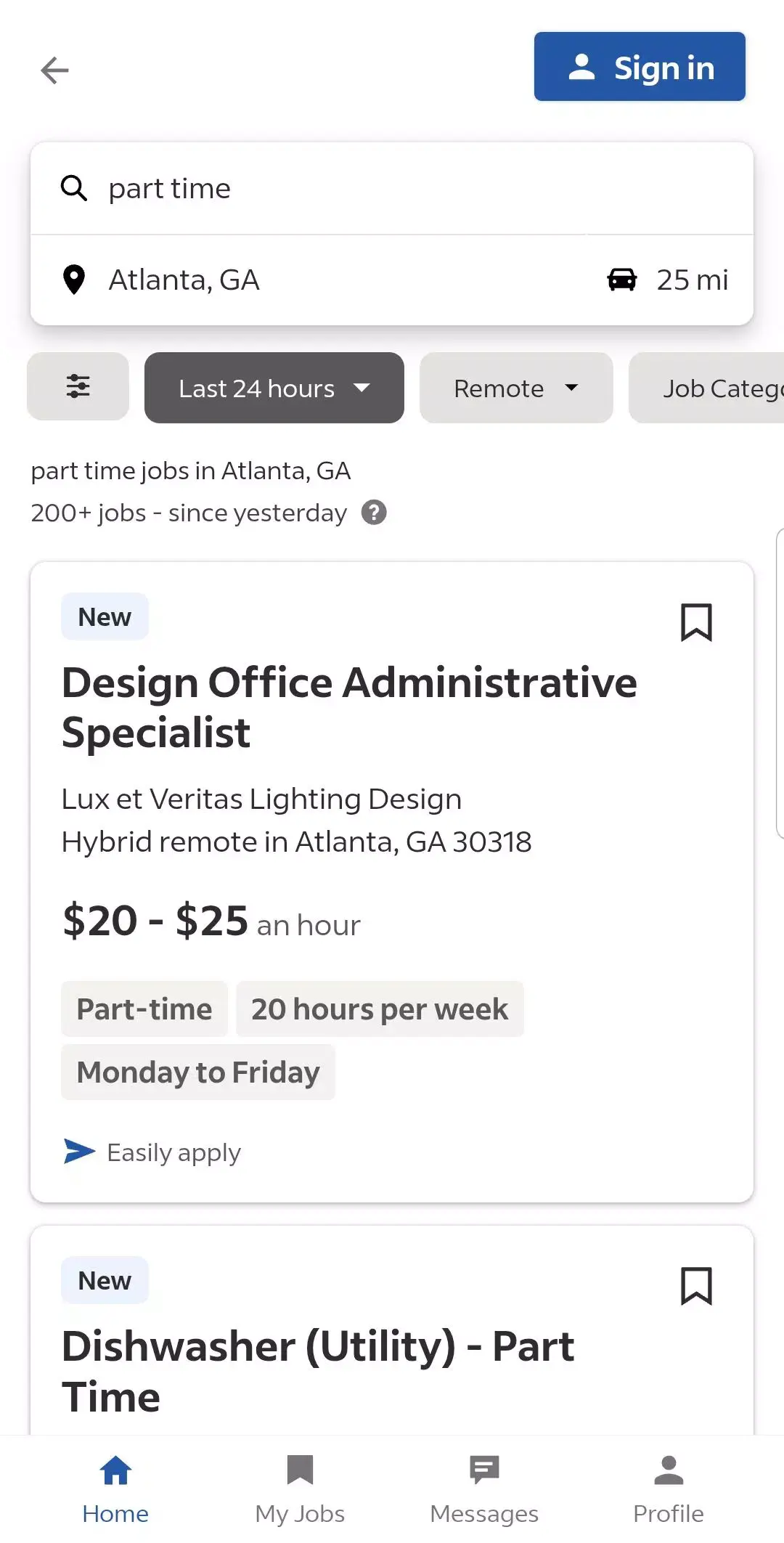
Task: Tap the location pin icon
Action: click(74, 280)
